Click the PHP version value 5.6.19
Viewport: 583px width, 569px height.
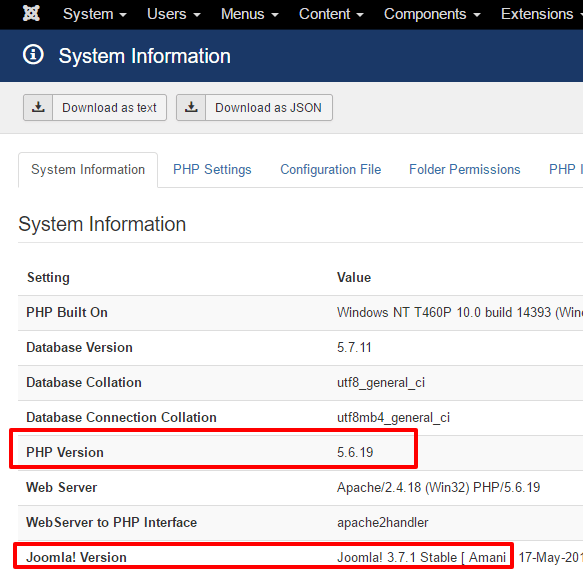[355, 452]
